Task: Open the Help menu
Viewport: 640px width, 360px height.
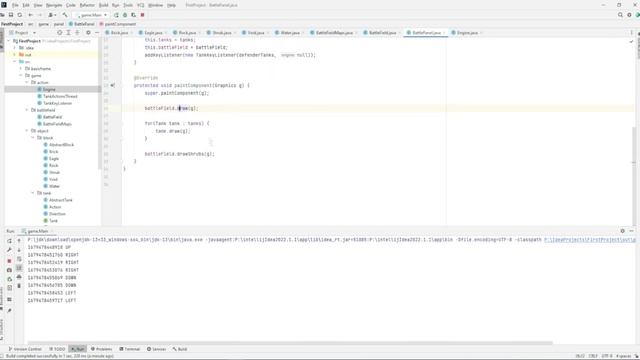Action: click(171, 5)
